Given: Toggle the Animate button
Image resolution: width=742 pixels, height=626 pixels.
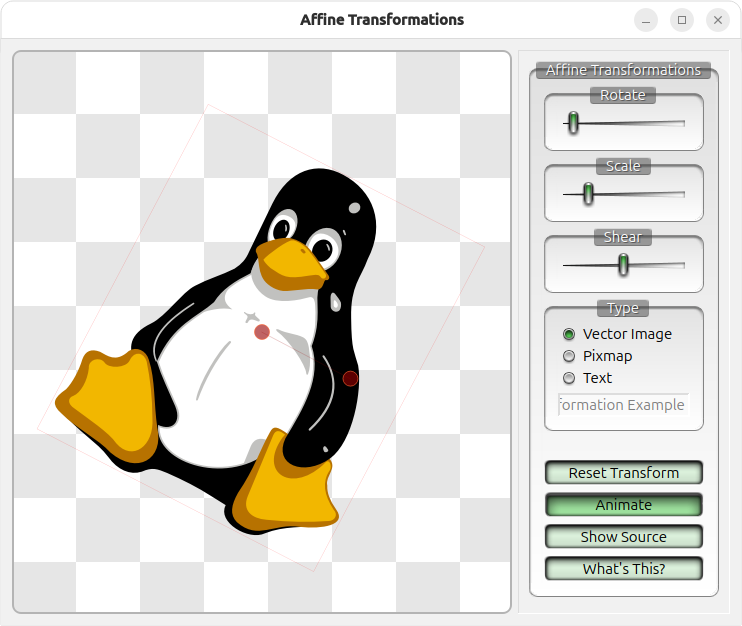Looking at the screenshot, I should point(623,505).
